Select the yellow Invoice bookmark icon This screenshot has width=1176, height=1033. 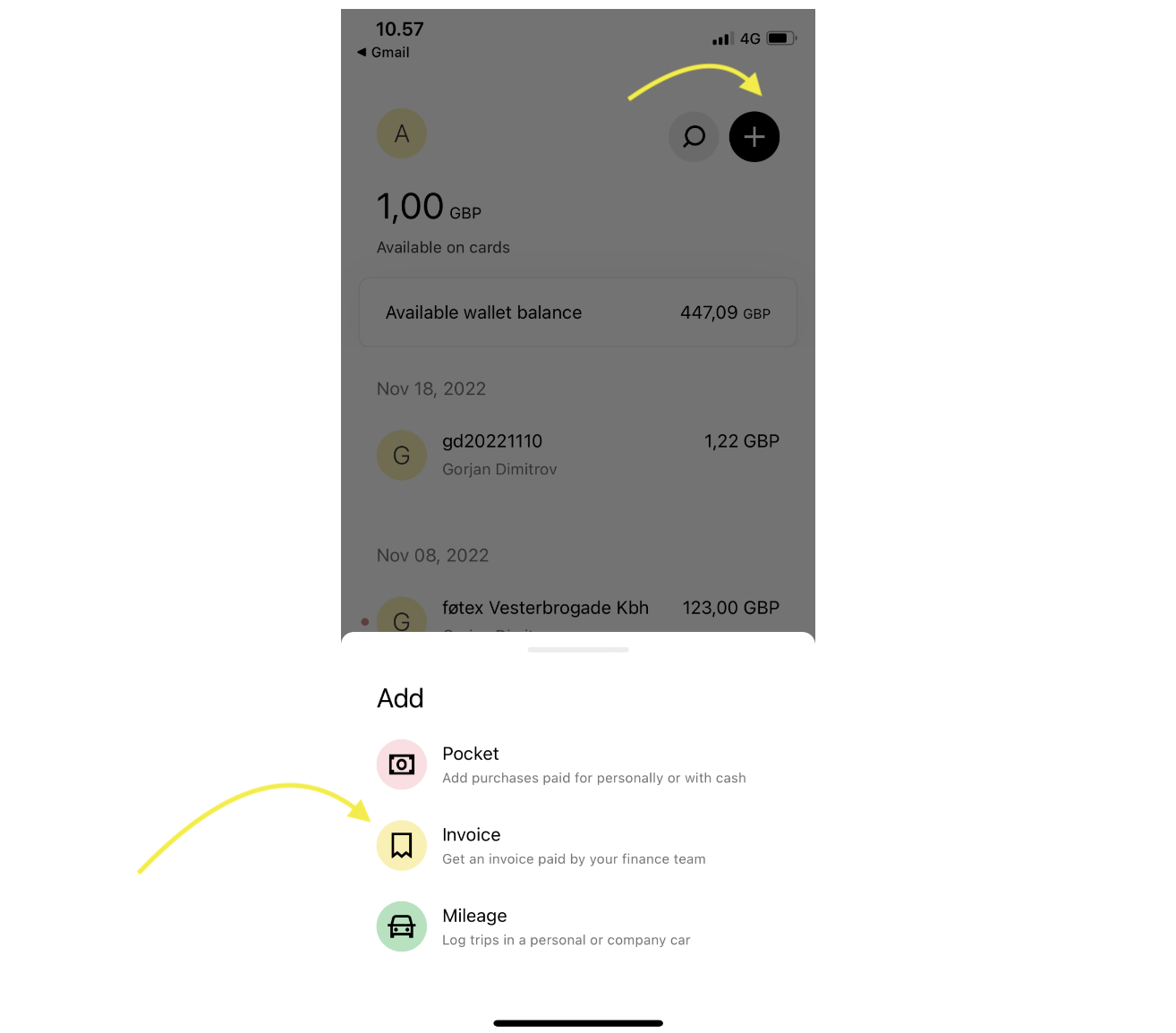coord(402,845)
